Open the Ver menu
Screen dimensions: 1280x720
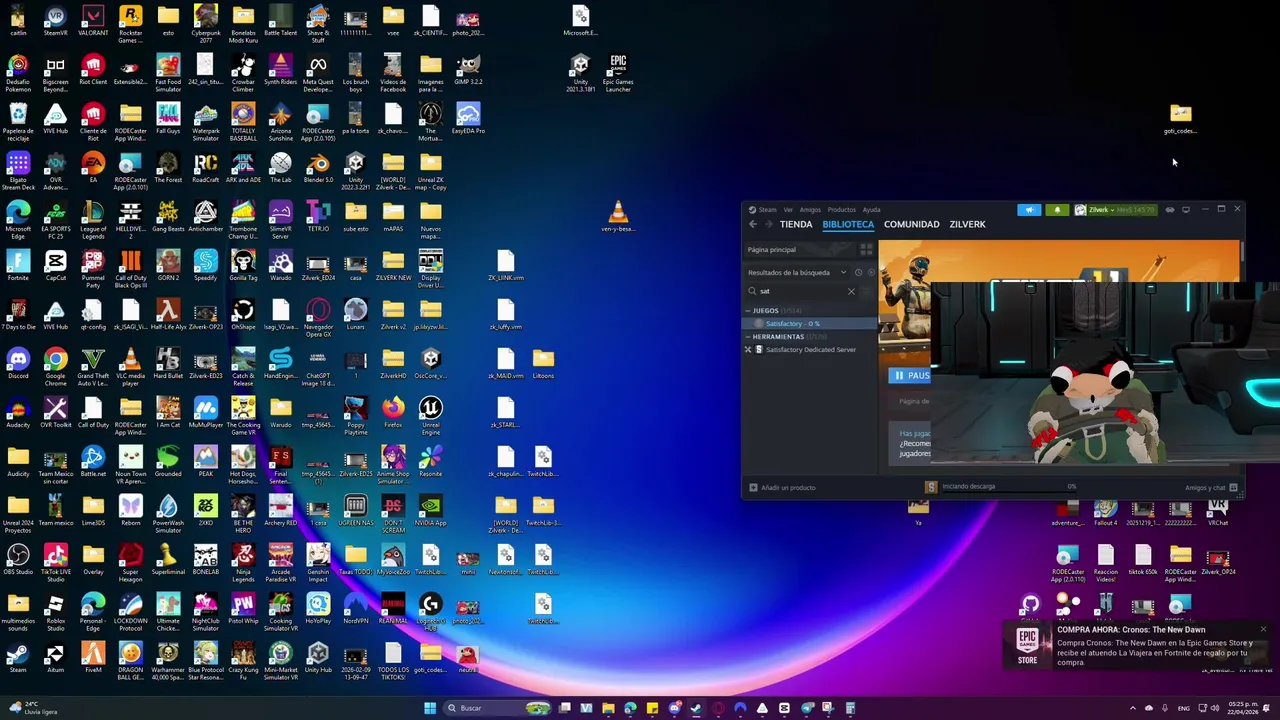tap(788, 210)
